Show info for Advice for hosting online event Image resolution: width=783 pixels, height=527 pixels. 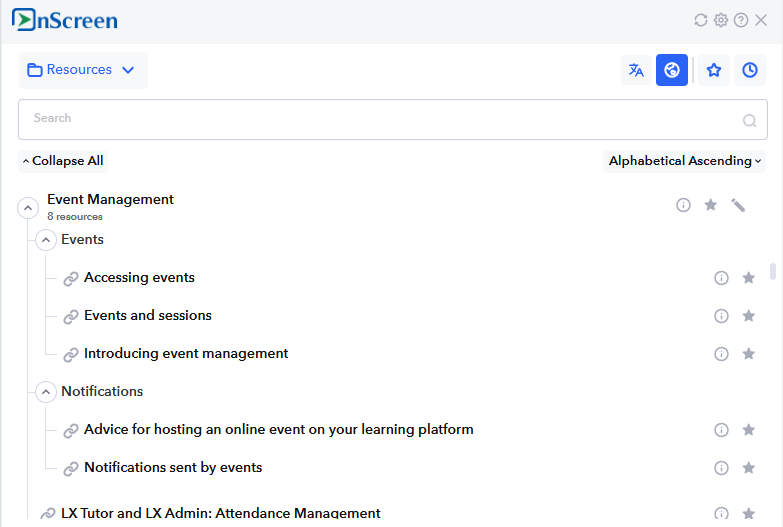tap(721, 430)
